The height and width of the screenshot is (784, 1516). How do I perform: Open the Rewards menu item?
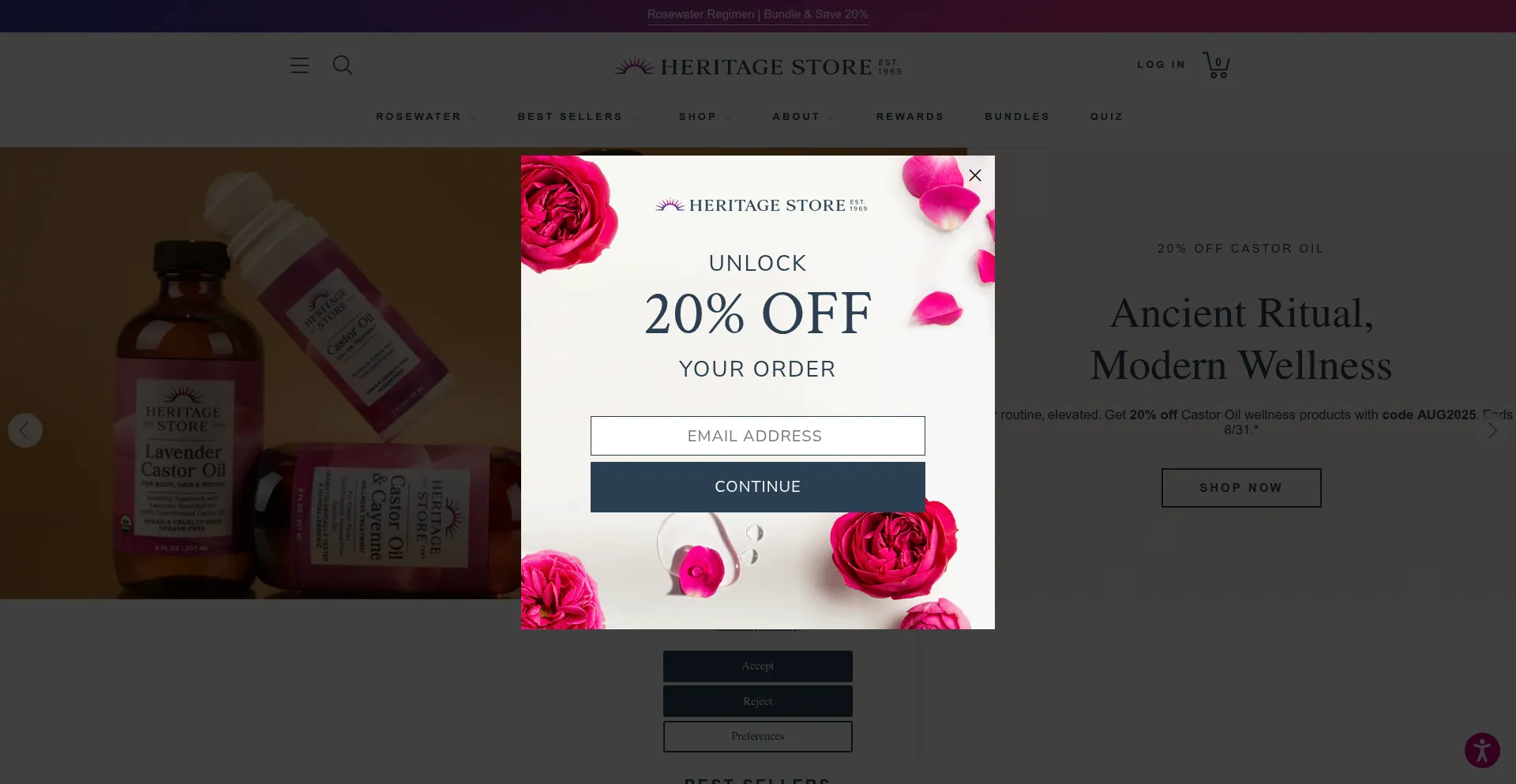click(x=910, y=117)
